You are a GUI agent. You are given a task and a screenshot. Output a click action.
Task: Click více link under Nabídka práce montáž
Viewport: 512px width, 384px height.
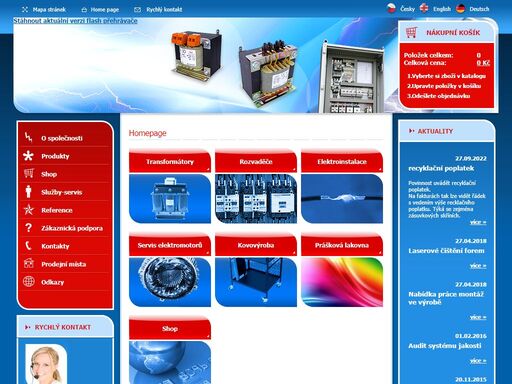(x=478, y=317)
